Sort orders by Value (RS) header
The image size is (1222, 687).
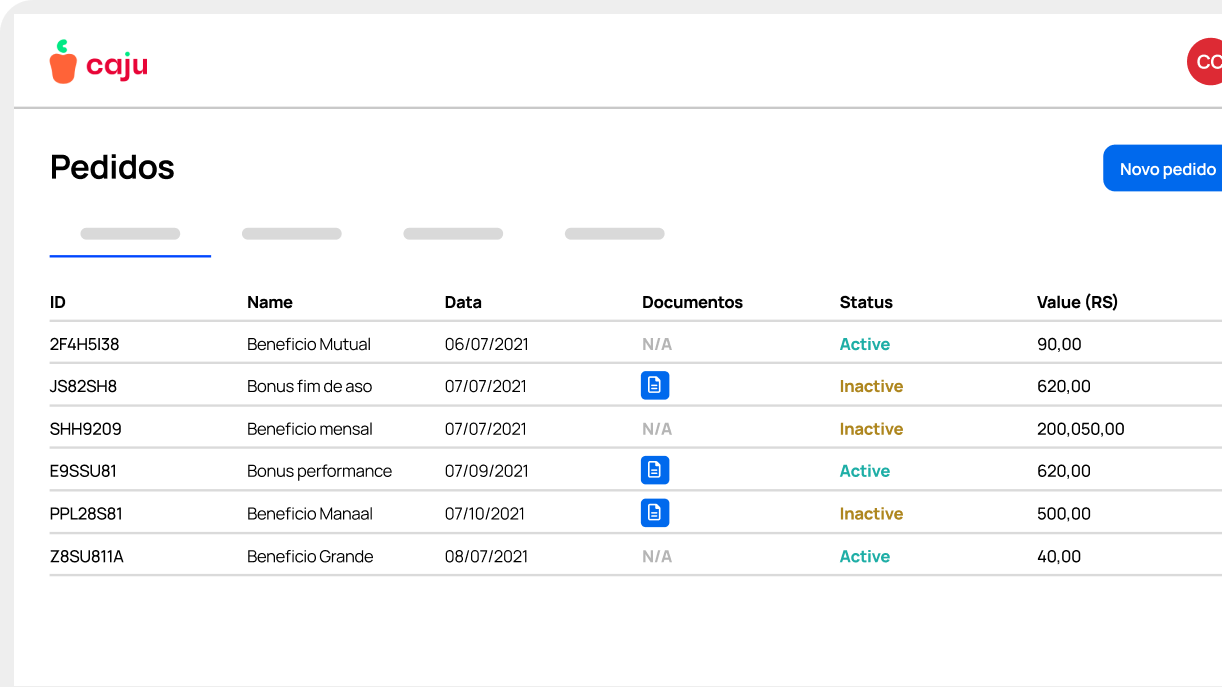pos(1077,302)
